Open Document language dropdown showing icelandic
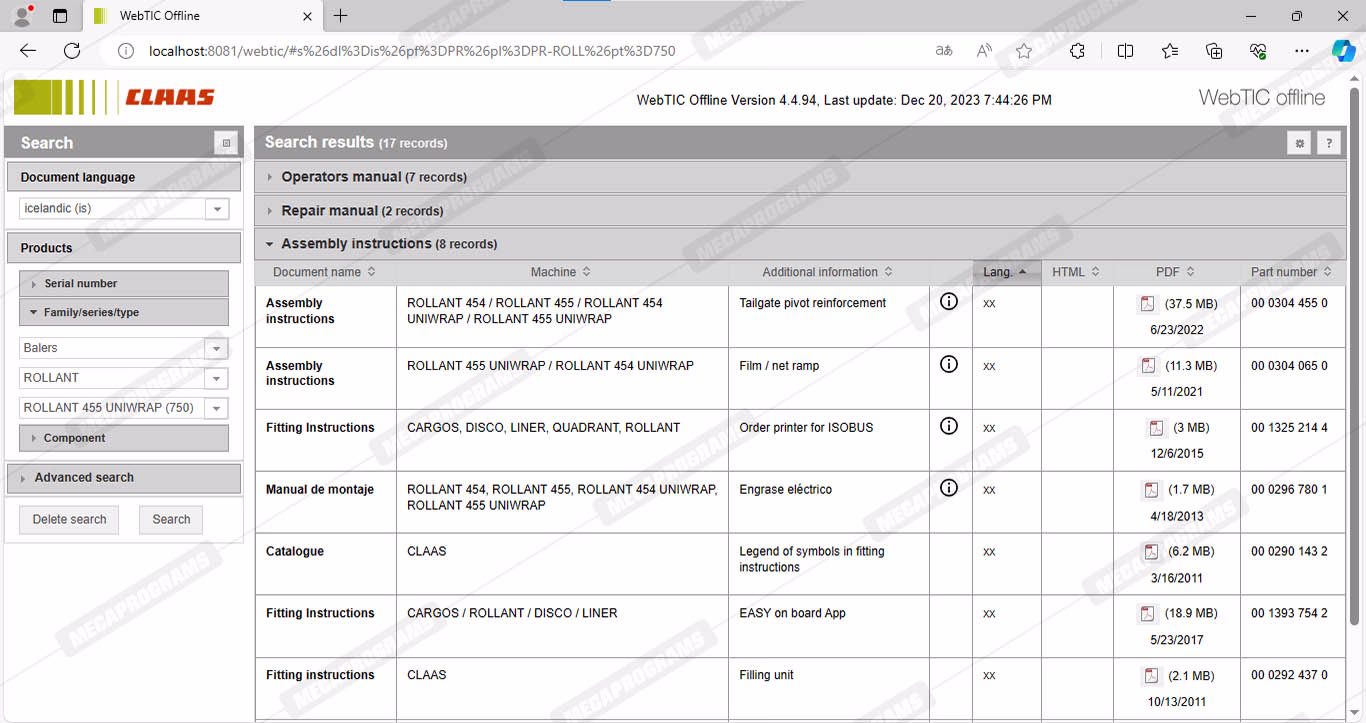This screenshot has height=723, width=1366. [217, 209]
